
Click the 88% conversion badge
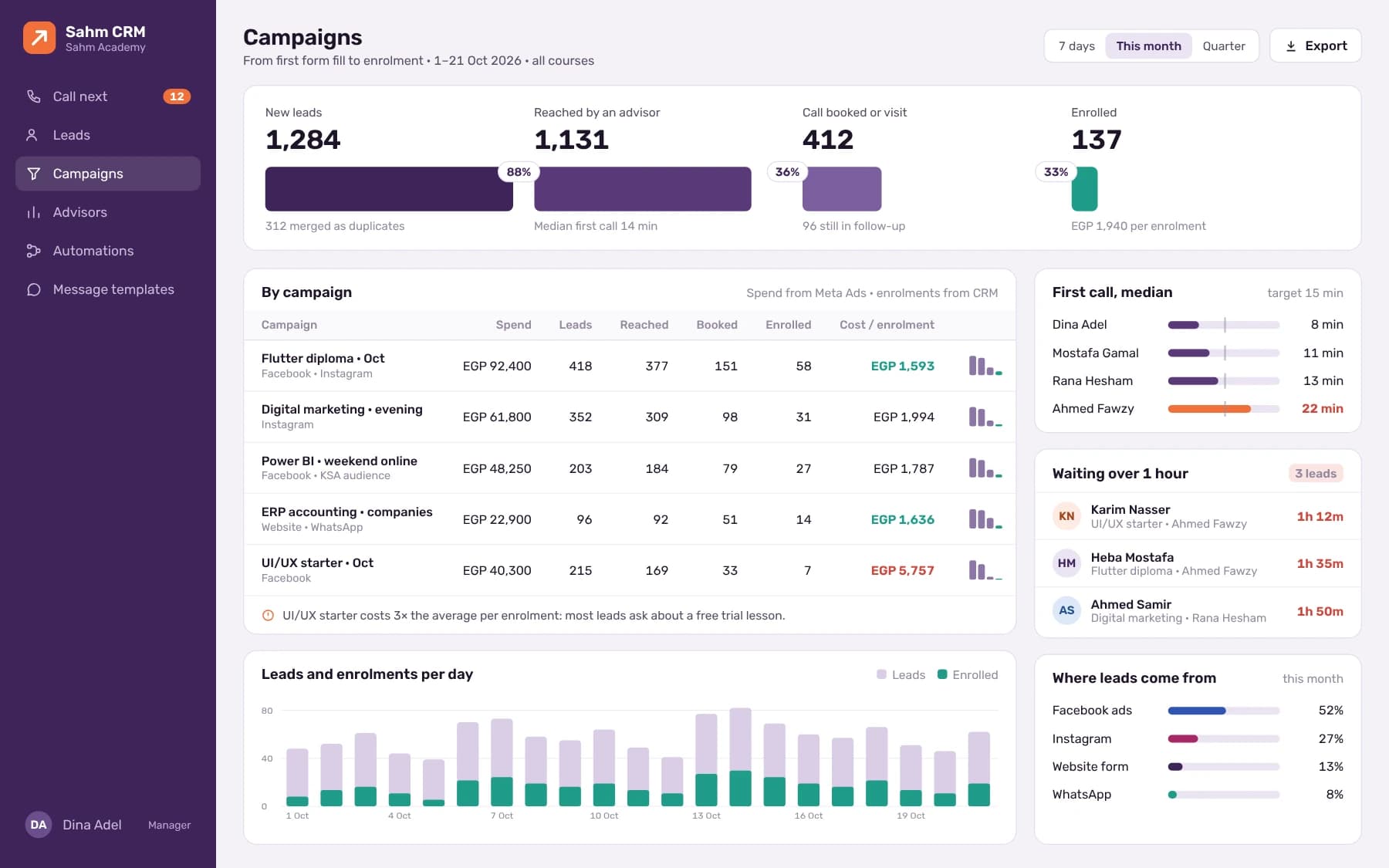tap(519, 172)
